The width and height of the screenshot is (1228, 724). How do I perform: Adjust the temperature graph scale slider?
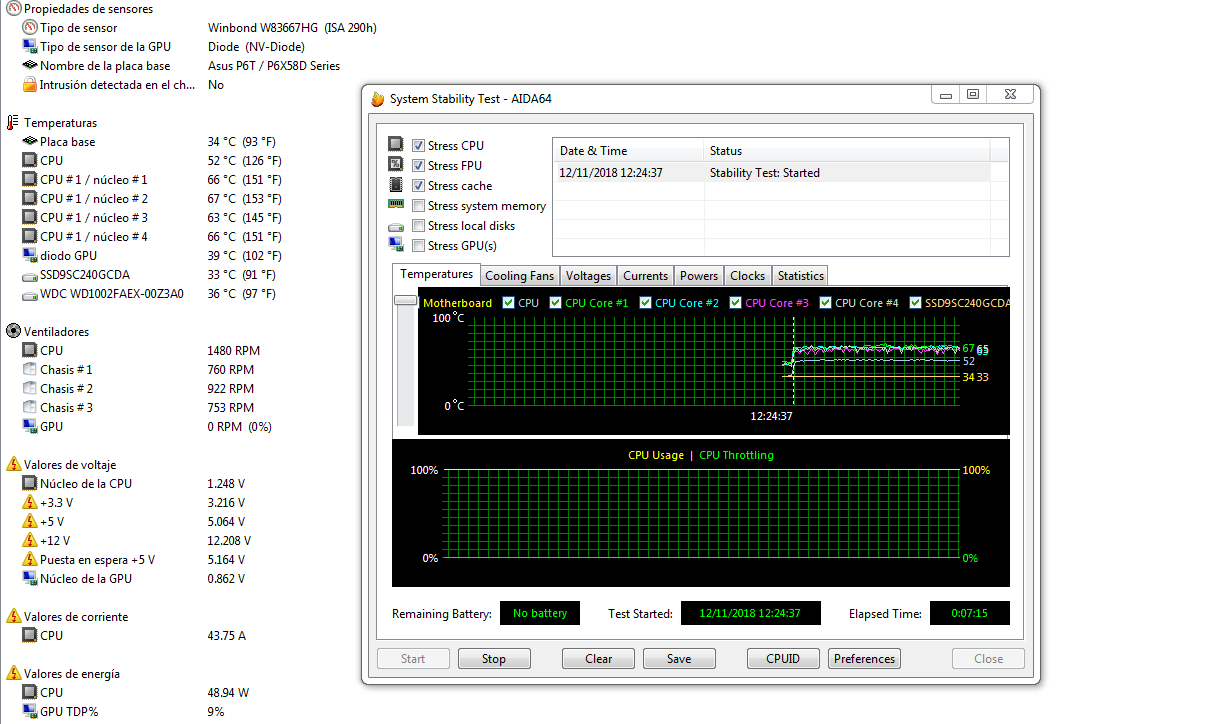point(406,300)
